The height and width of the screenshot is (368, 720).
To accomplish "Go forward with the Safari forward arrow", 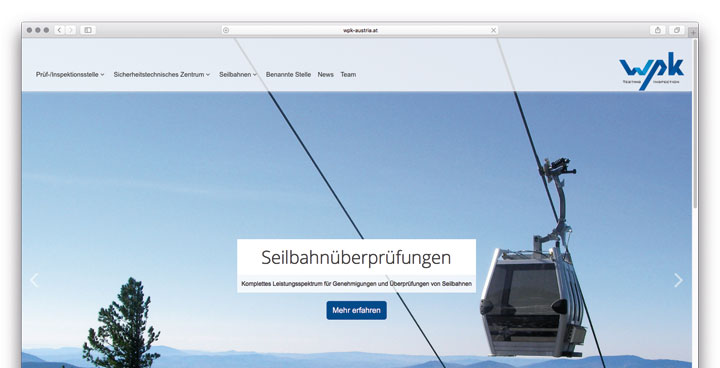I will click(x=70, y=30).
